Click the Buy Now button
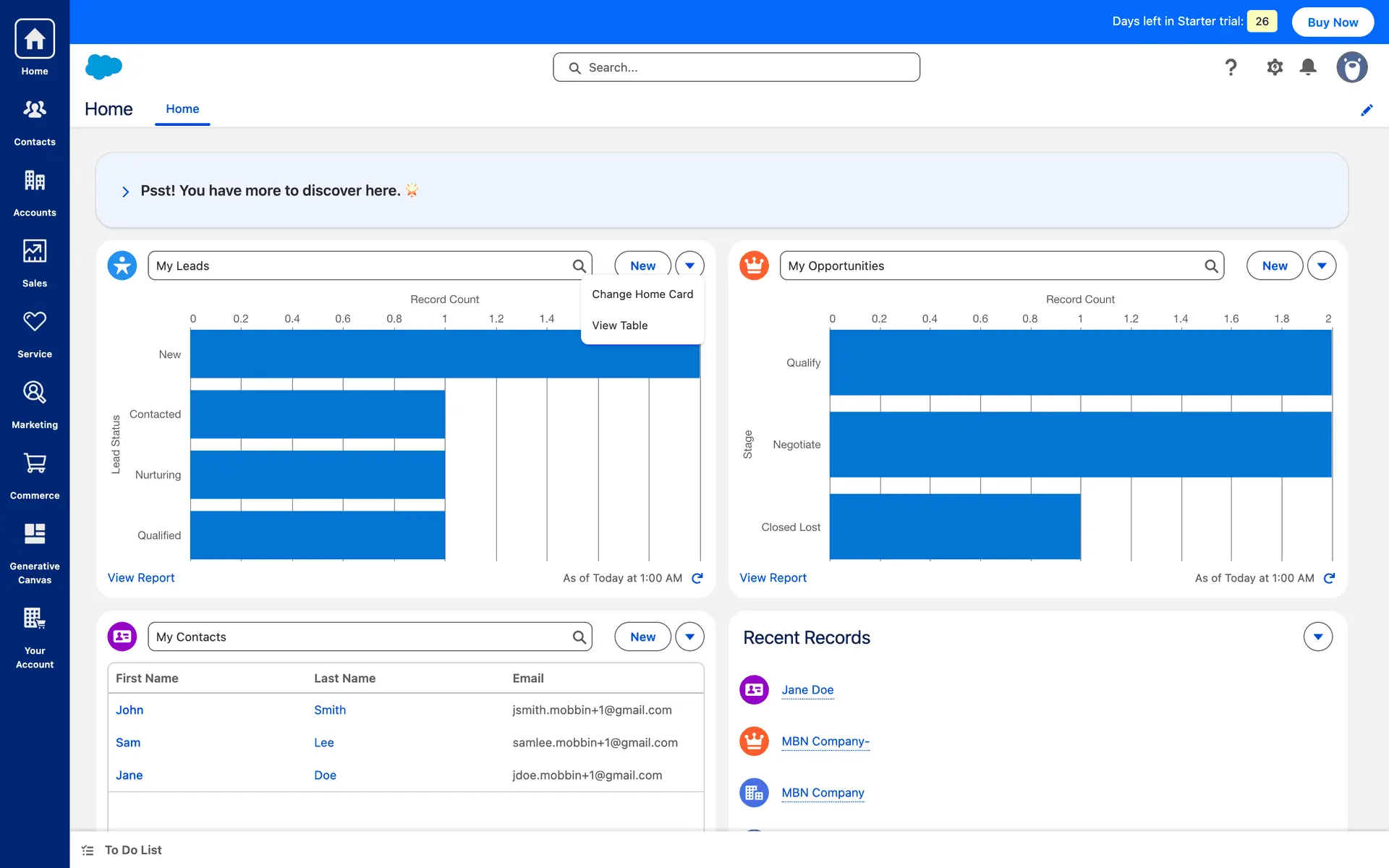This screenshot has width=1389, height=868. 1333,22
